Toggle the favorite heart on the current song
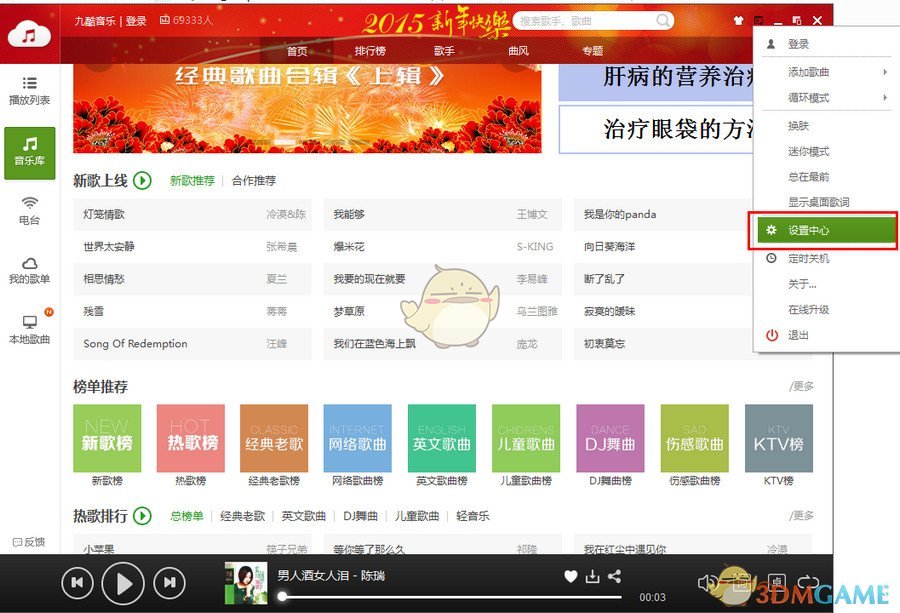The height and width of the screenshot is (613, 900). click(570, 577)
